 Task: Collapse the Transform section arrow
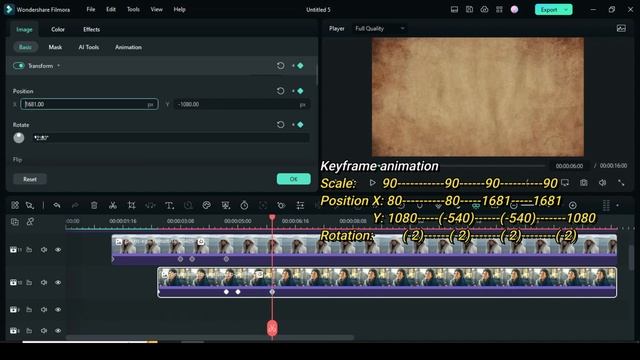[x=59, y=66]
